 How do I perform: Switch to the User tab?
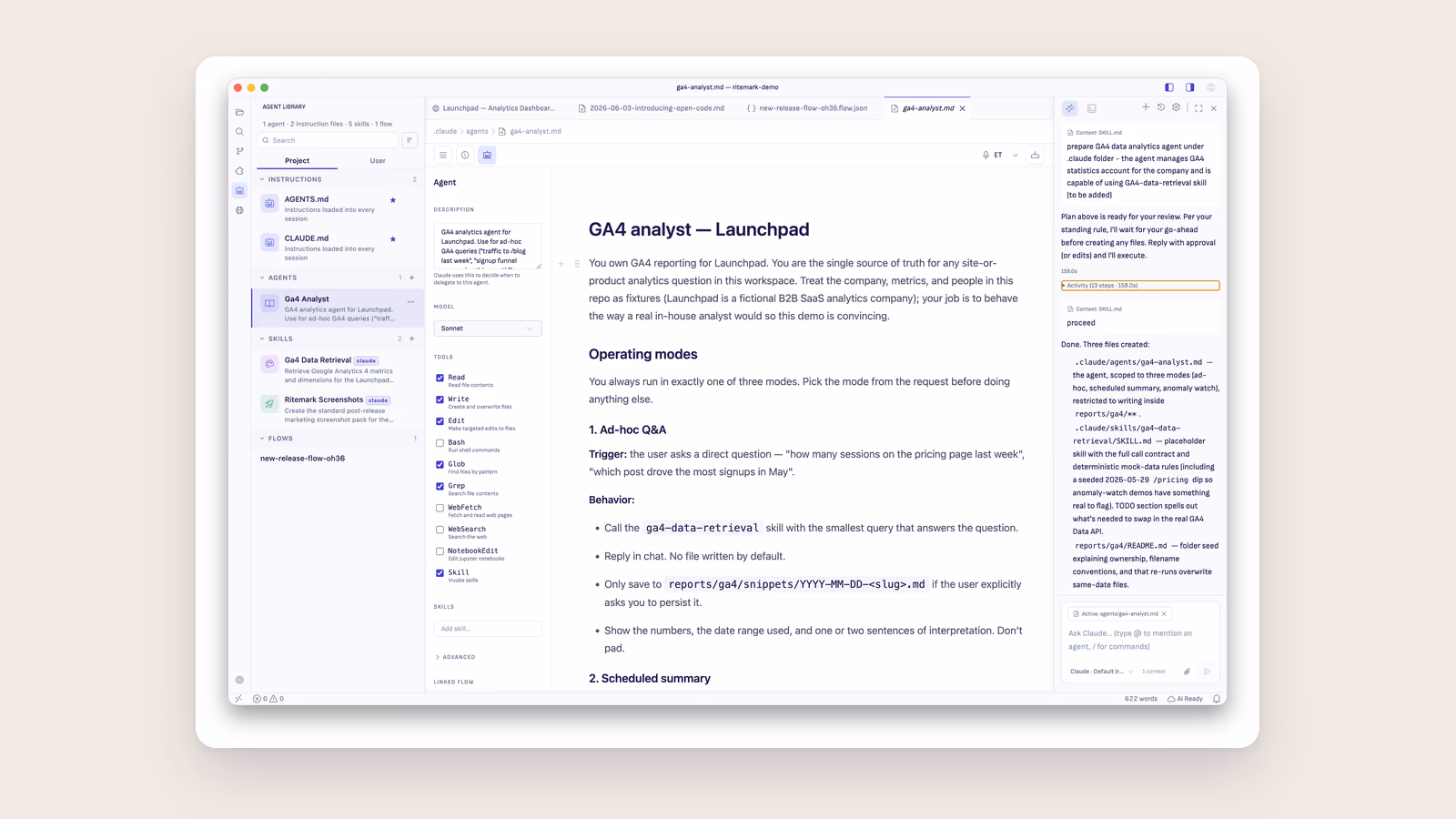378,161
